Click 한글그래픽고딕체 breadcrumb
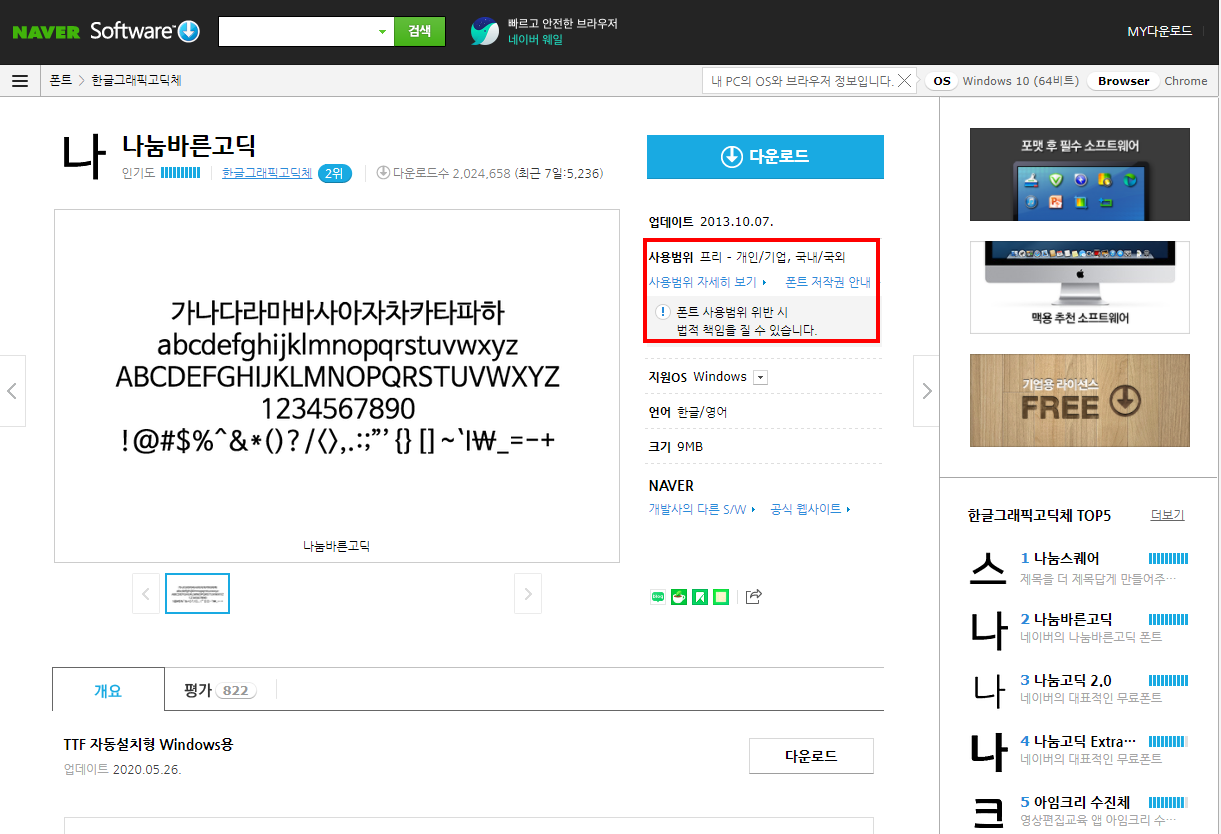This screenshot has width=1221, height=834. coord(136,81)
